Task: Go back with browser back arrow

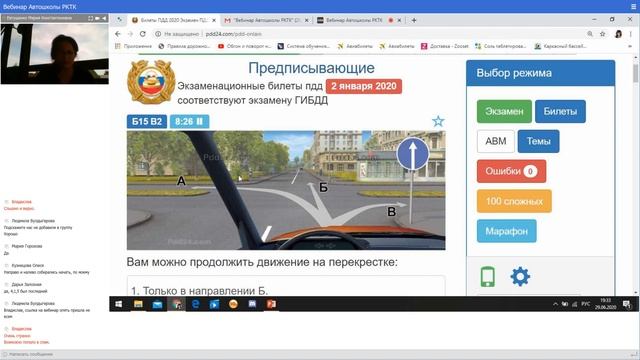Action: pyautogui.click(x=118, y=34)
